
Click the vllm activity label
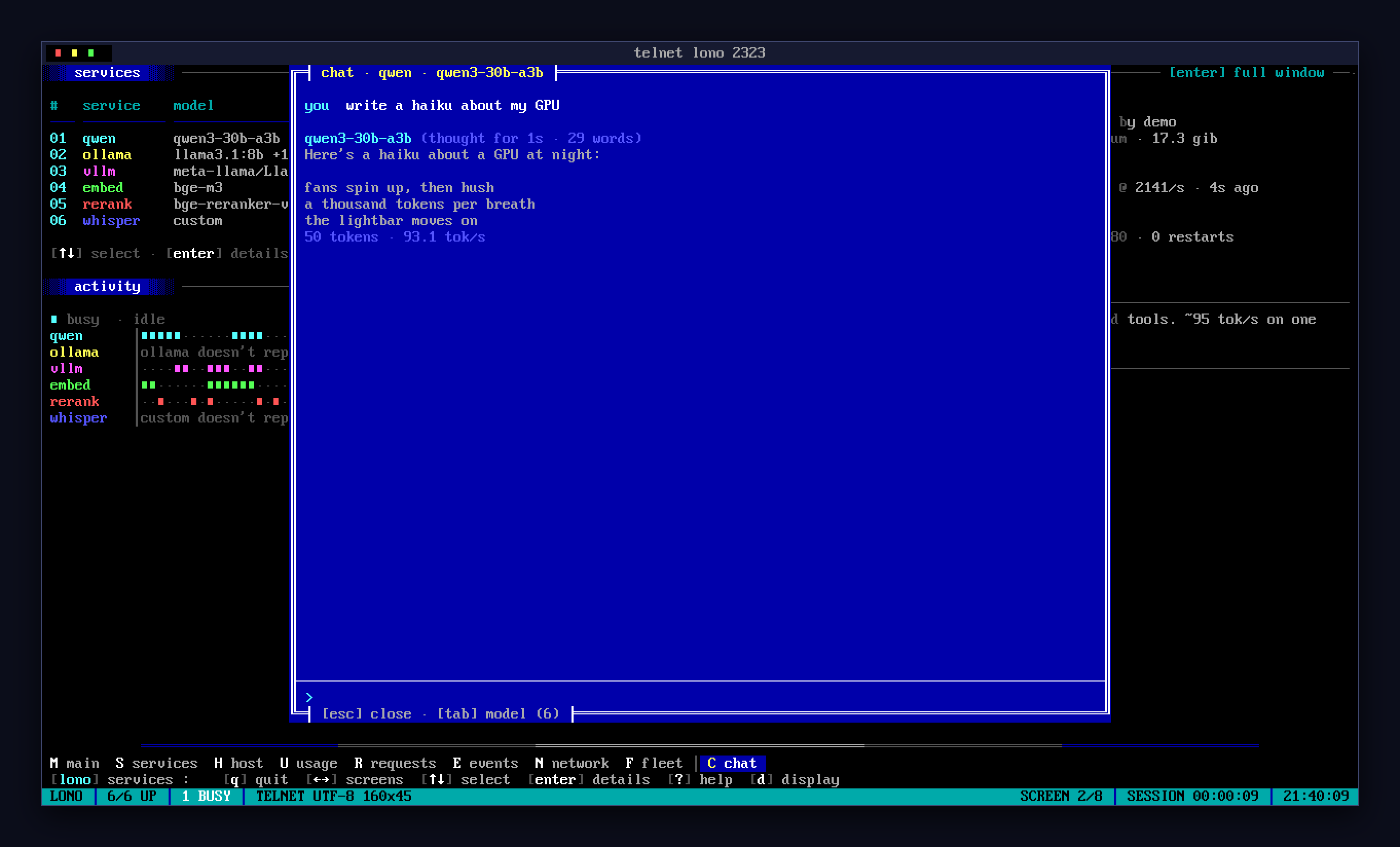pyautogui.click(x=66, y=369)
